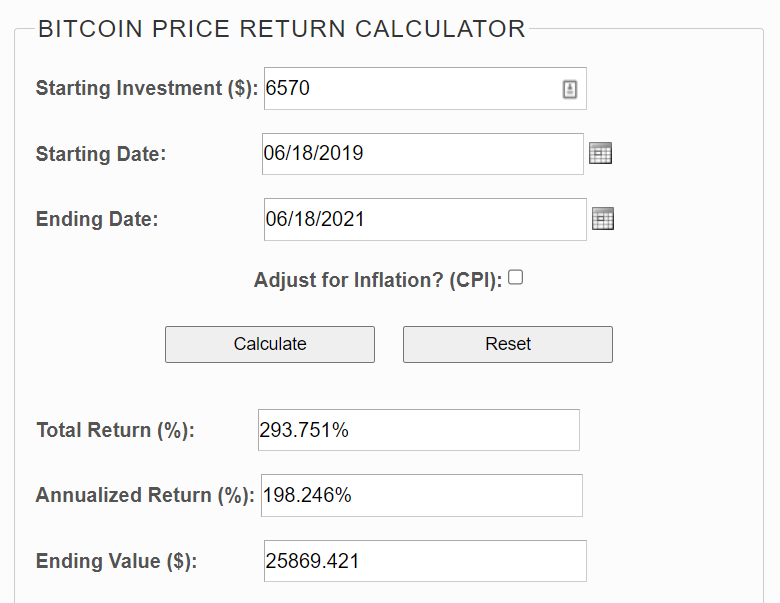Click the Starting Investment ($) label
The height and width of the screenshot is (603, 780).
(x=147, y=89)
